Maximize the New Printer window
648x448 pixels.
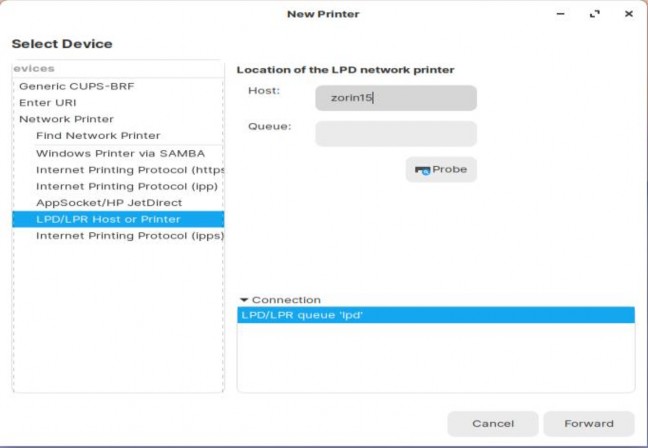coord(595,14)
